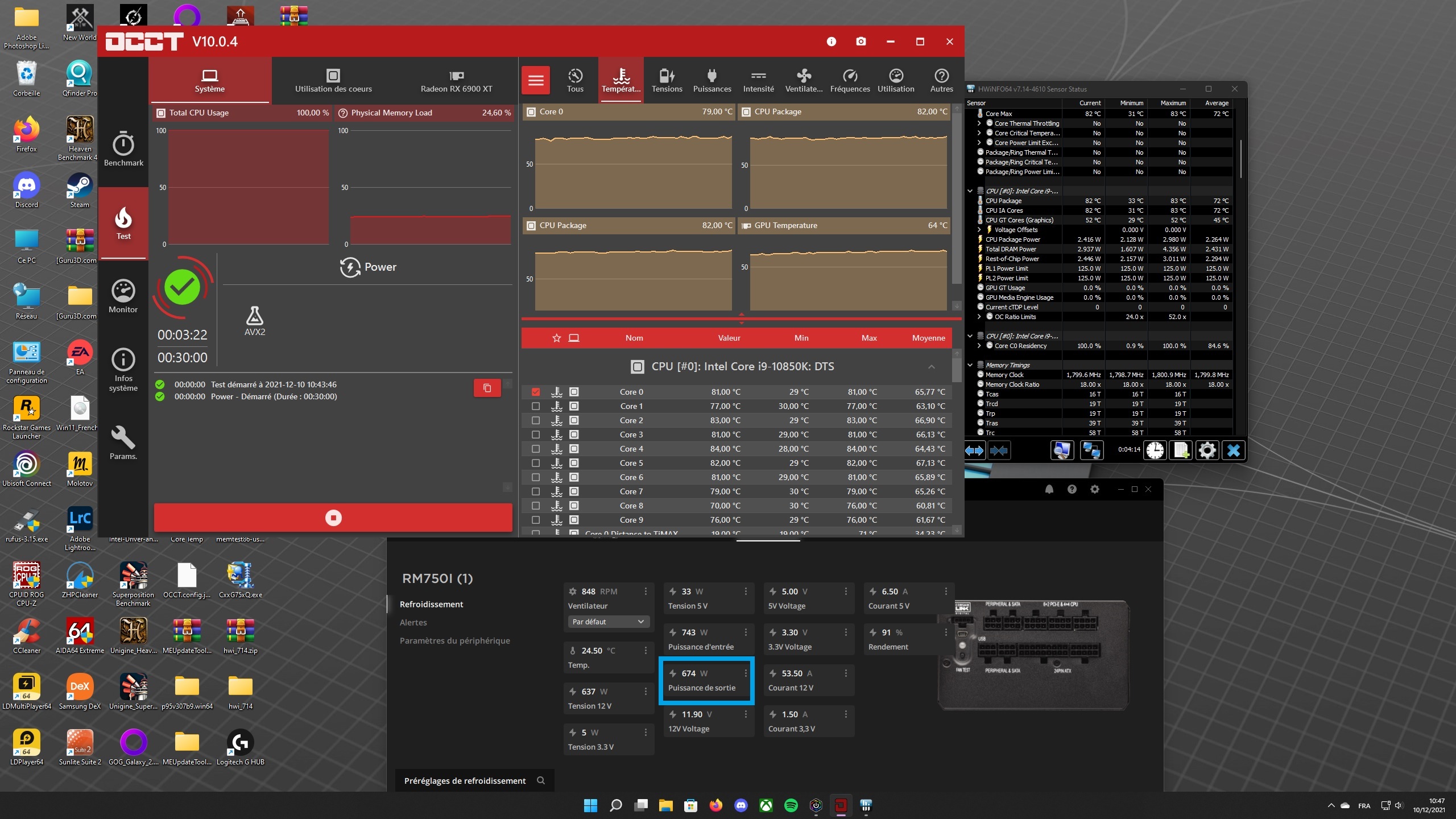Open the red hamburger menu in OCCT
This screenshot has width=1456, height=819.
pyautogui.click(x=536, y=80)
